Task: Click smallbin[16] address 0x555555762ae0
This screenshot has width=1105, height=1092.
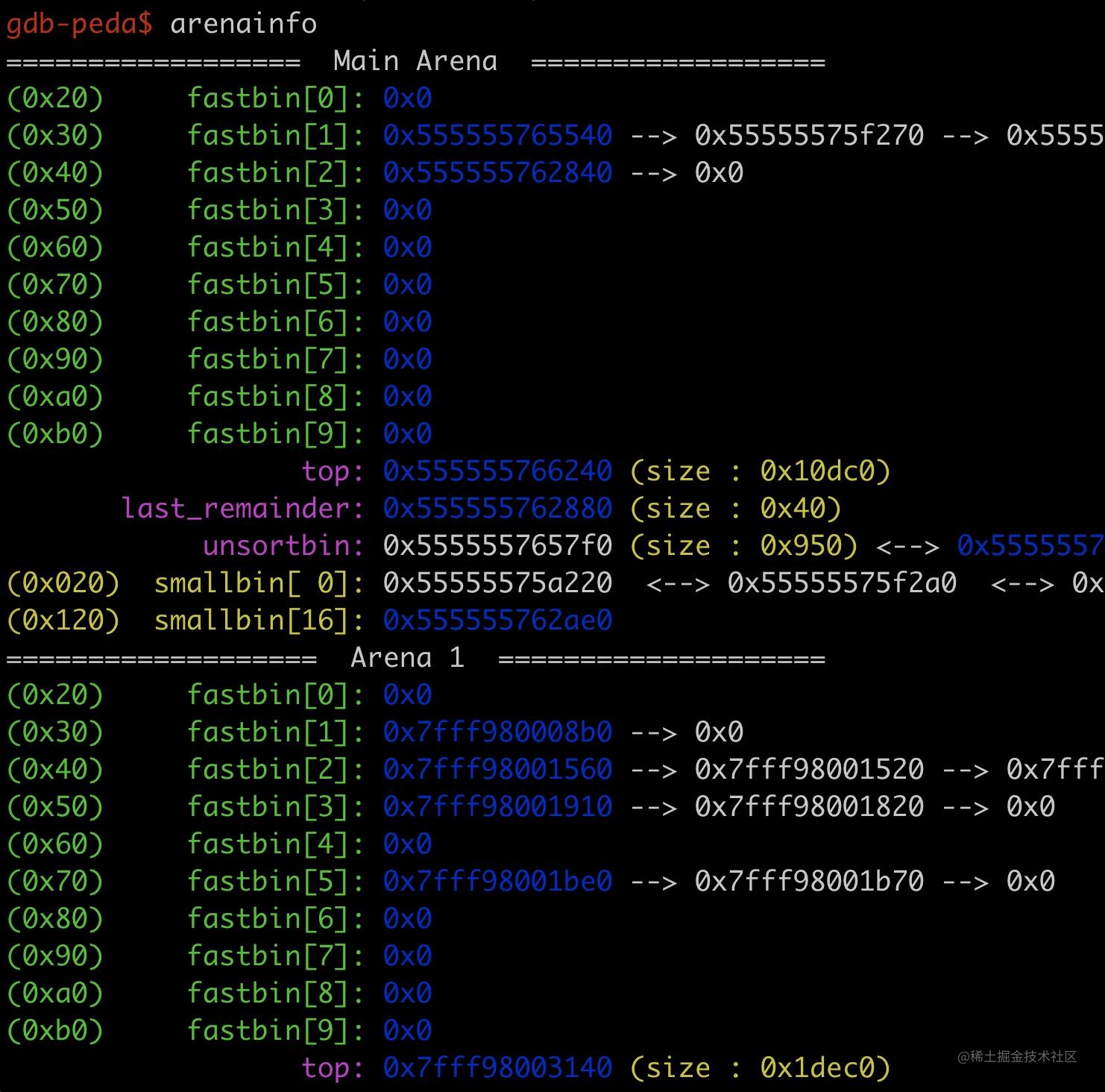Action: click(497, 621)
